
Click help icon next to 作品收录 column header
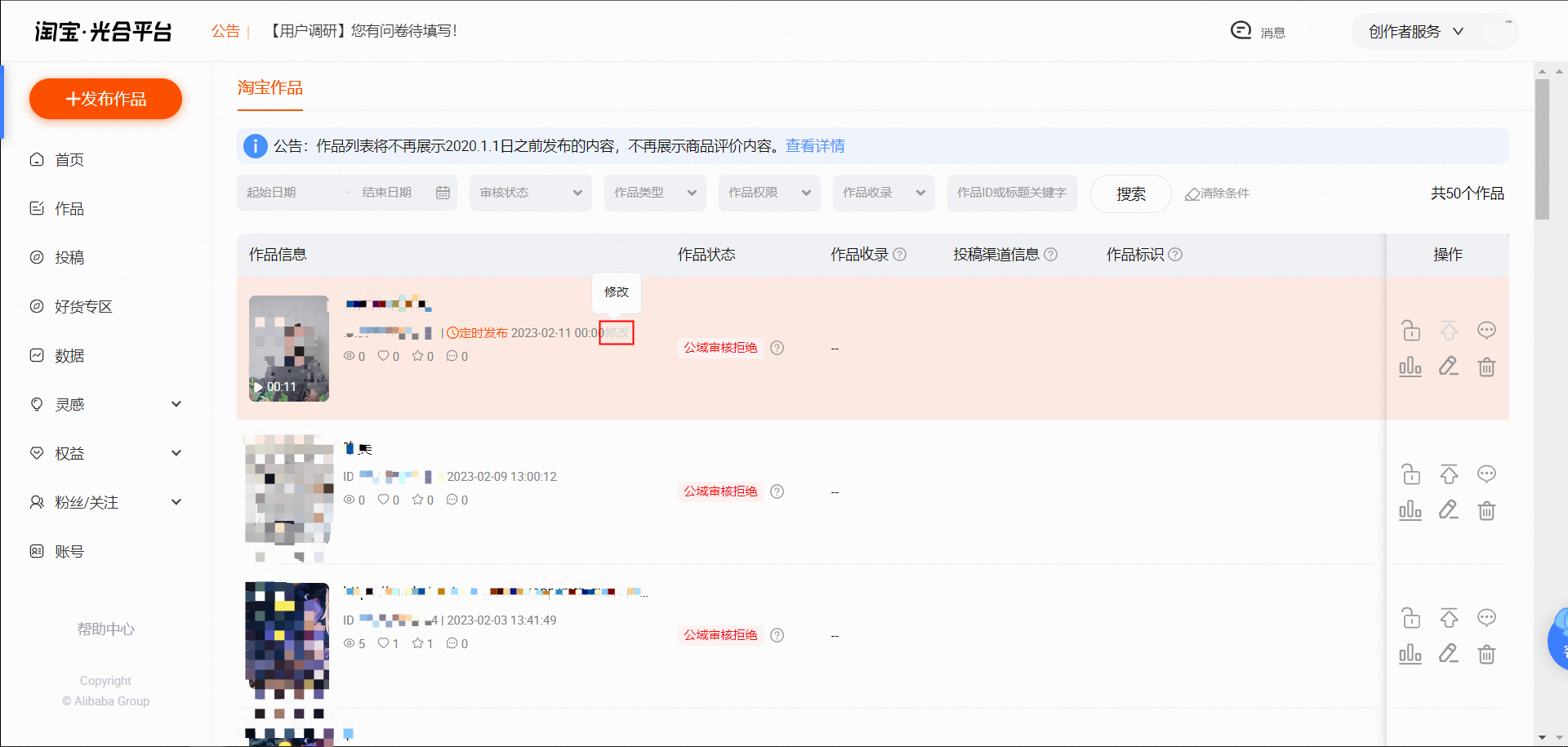point(899,255)
